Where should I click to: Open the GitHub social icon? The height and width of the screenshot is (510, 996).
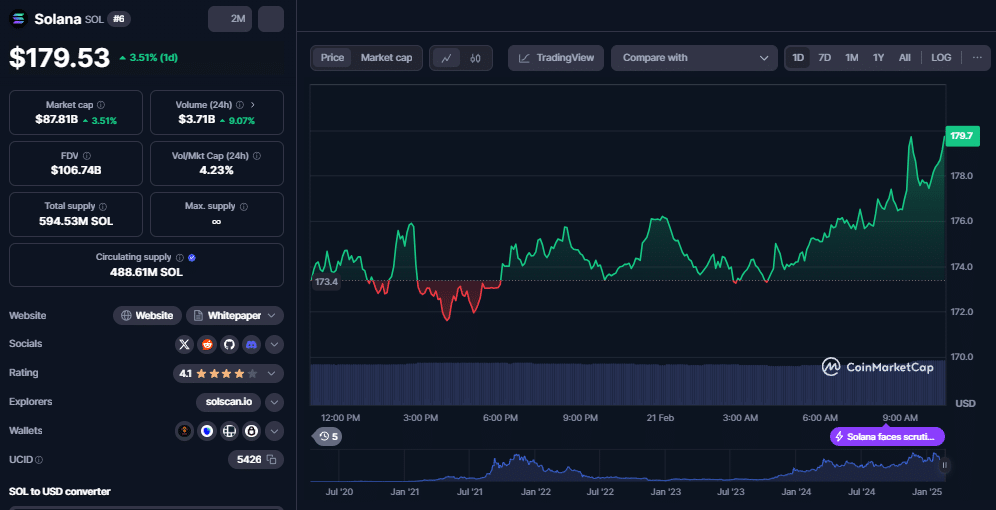(229, 344)
